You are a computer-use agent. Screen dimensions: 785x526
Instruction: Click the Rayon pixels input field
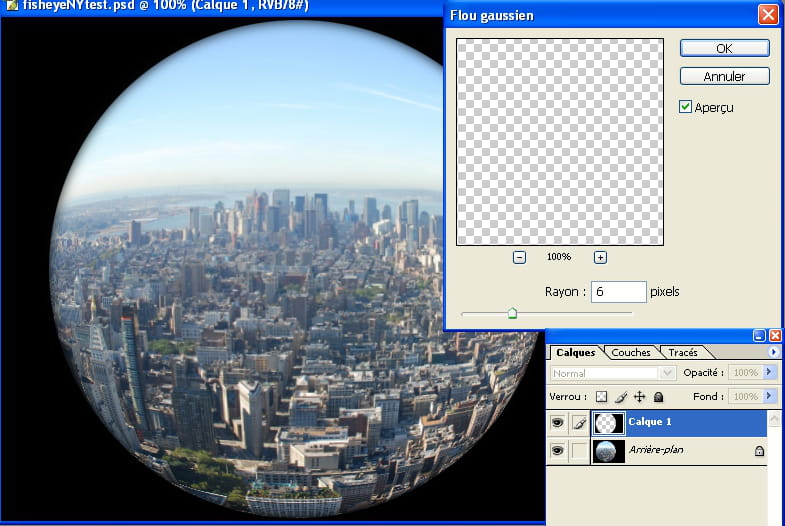pyautogui.click(x=619, y=292)
